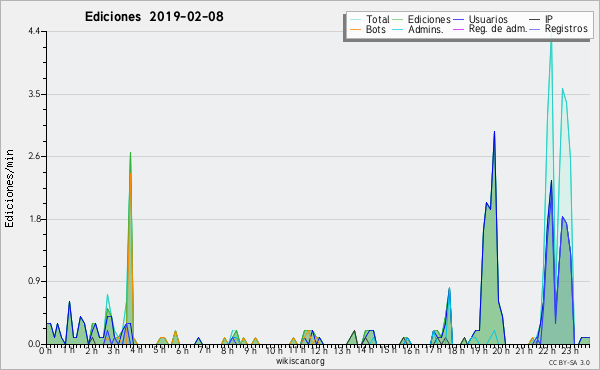This screenshot has width=600, height=370.
Task: Click the '13 h' x-axis label
Action: 341,350
